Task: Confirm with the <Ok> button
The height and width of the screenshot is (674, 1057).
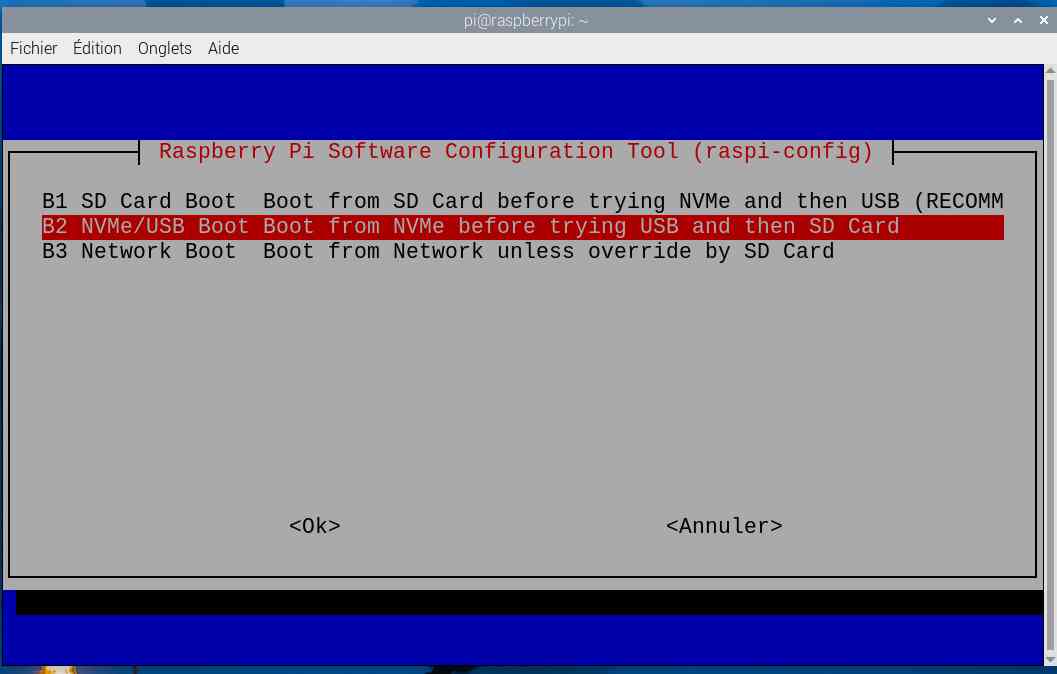Action: [x=315, y=526]
